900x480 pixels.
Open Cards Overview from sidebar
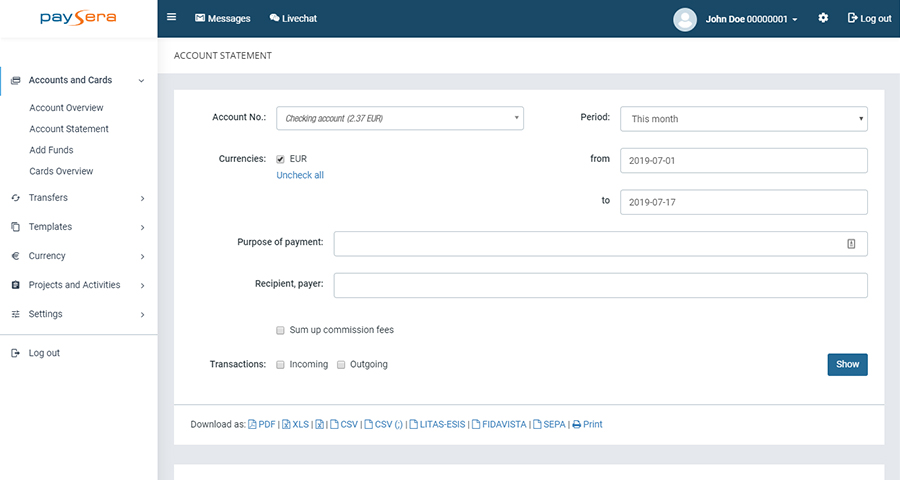click(61, 171)
